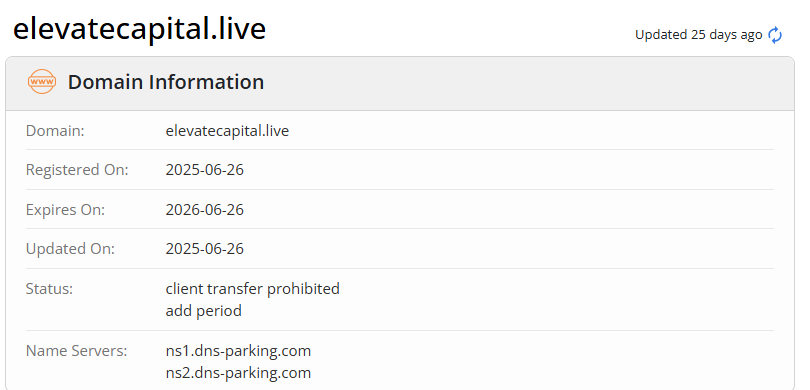The height and width of the screenshot is (390, 810).
Task: Click the 'Status:' field label
Action: coord(49,288)
